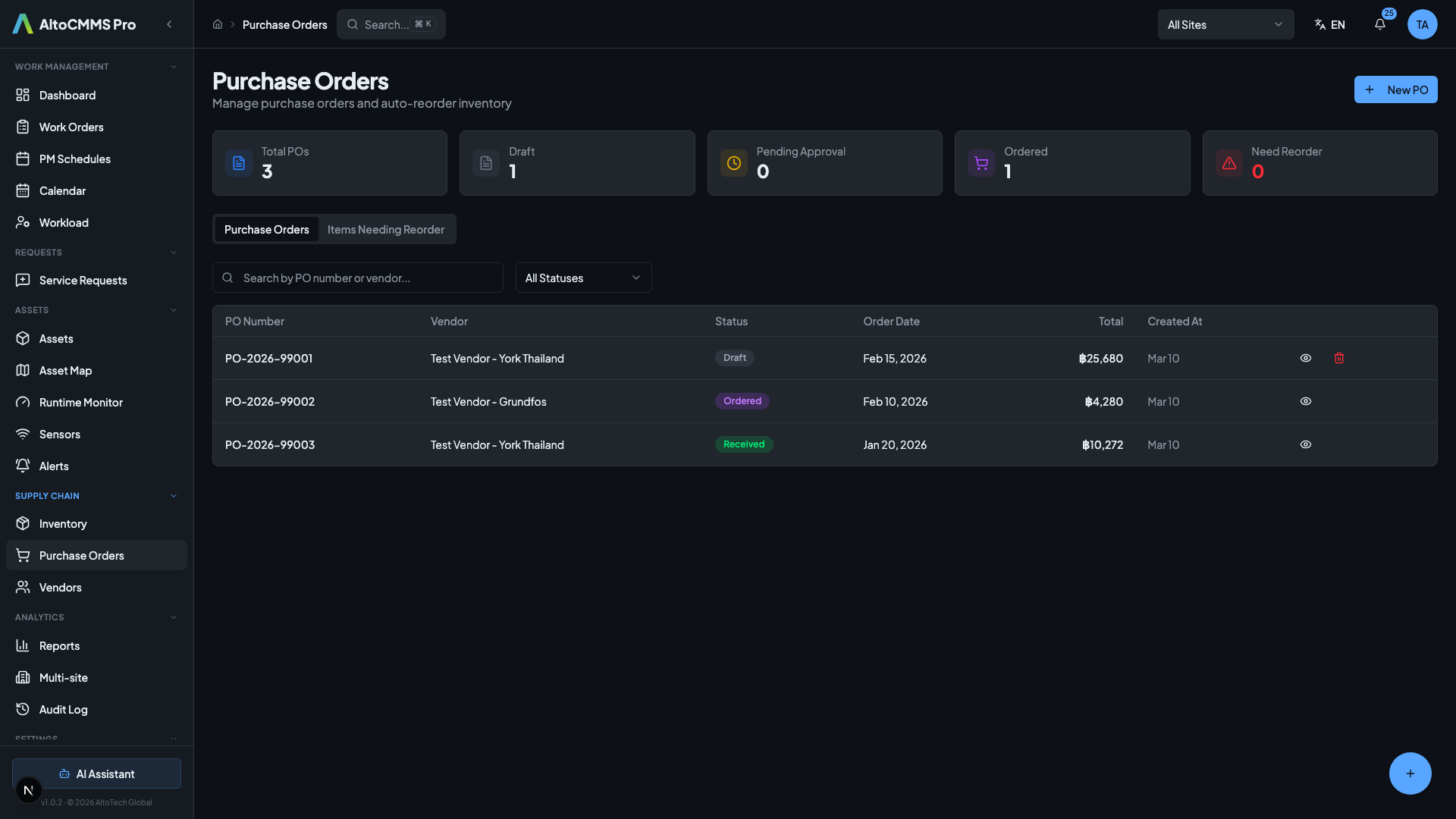The height and width of the screenshot is (819, 1456).
Task: Open the All Sites dropdown
Action: [1225, 24]
